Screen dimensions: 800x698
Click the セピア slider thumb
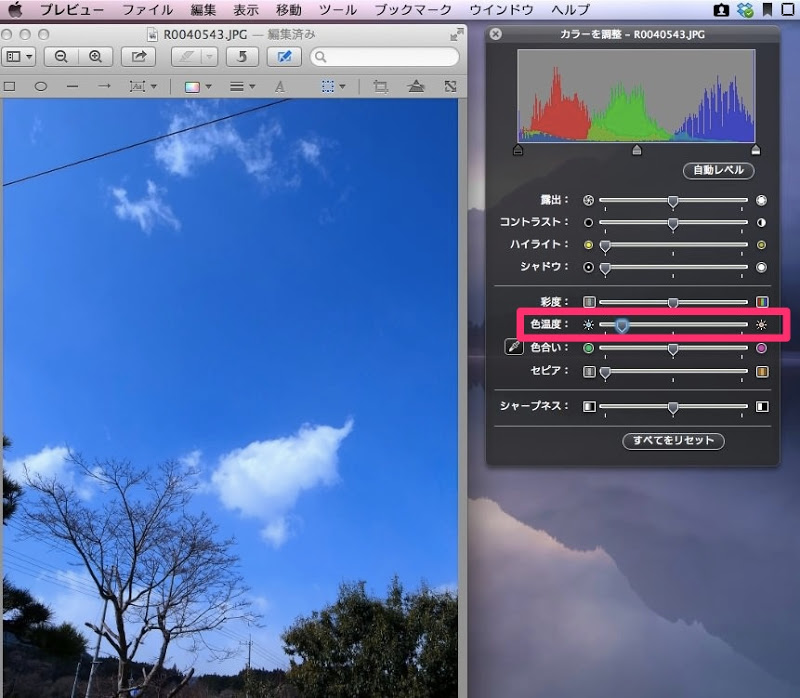click(x=605, y=372)
